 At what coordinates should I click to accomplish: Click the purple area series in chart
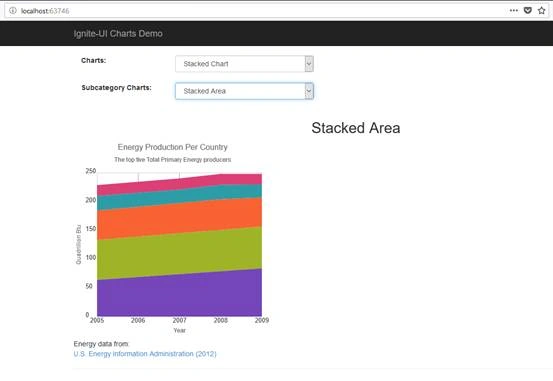pos(179,296)
